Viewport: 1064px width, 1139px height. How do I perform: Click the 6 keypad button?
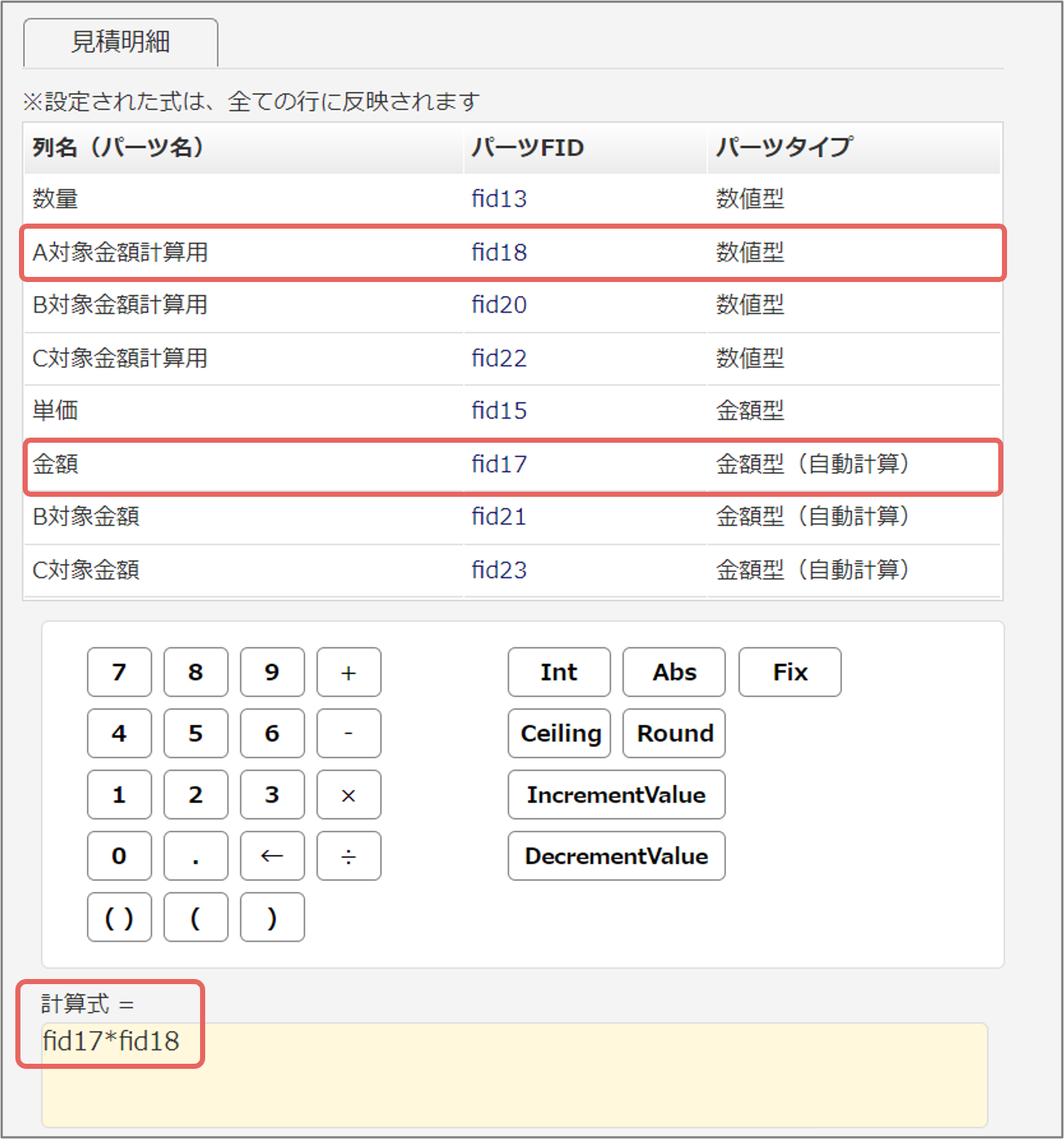272,734
